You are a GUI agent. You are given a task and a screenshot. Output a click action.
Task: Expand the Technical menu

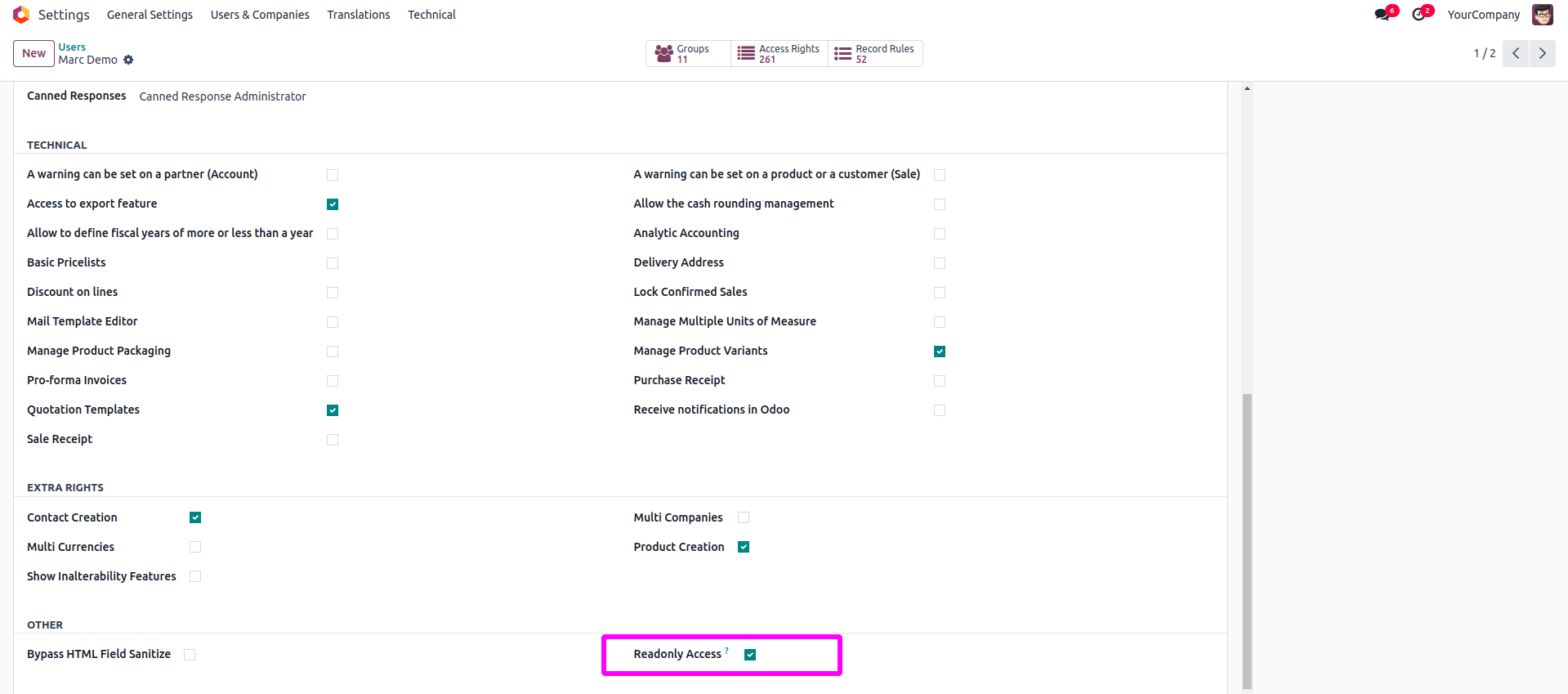431,15
